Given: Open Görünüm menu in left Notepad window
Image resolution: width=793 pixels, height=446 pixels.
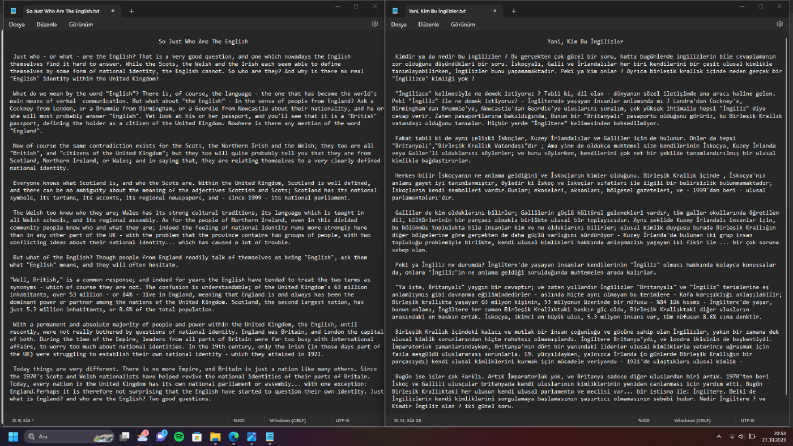Looking at the screenshot, I should (81, 24).
